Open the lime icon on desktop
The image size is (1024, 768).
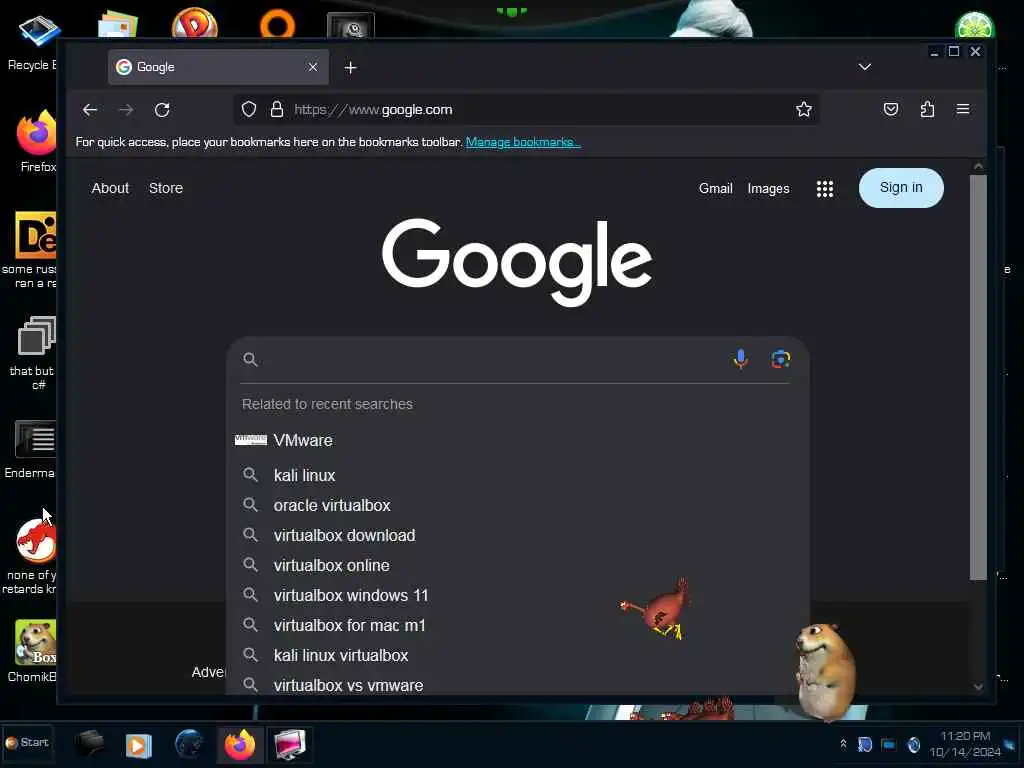pyautogui.click(x=974, y=26)
